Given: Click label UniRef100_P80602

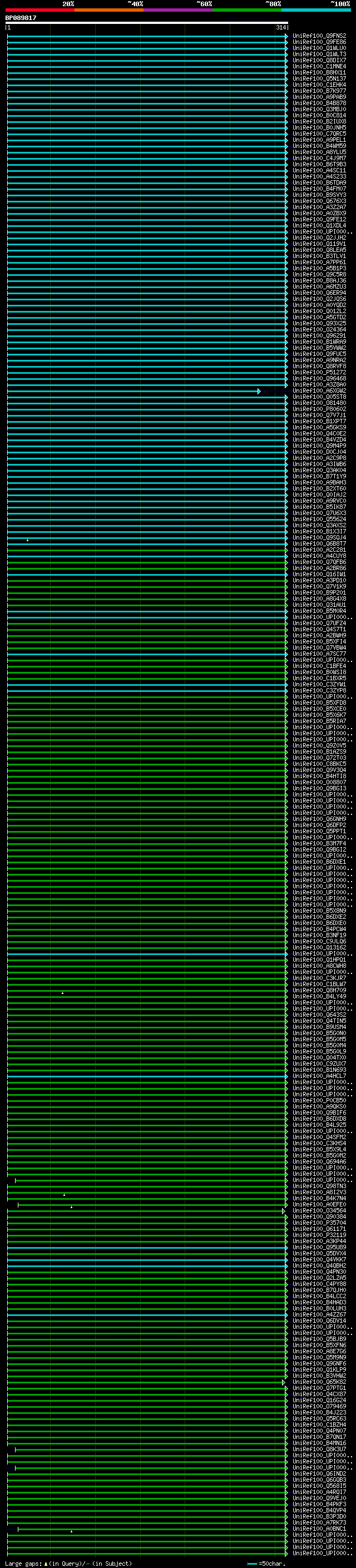Looking at the screenshot, I should 319,409.
